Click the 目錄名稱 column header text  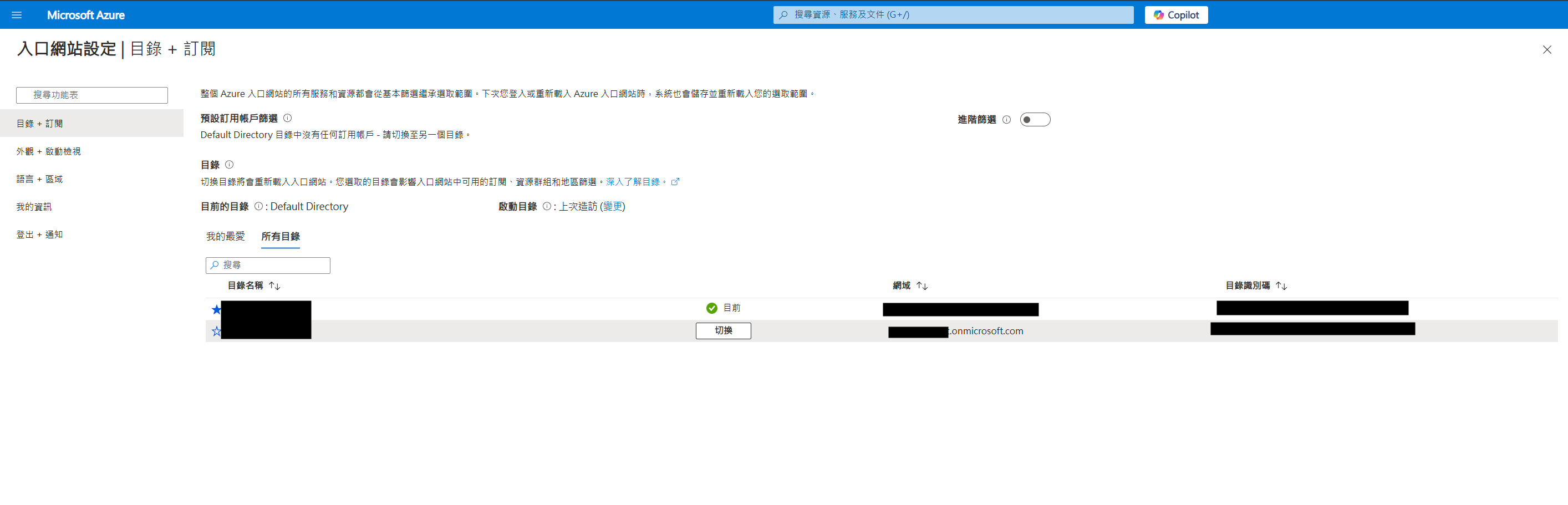[x=245, y=286]
